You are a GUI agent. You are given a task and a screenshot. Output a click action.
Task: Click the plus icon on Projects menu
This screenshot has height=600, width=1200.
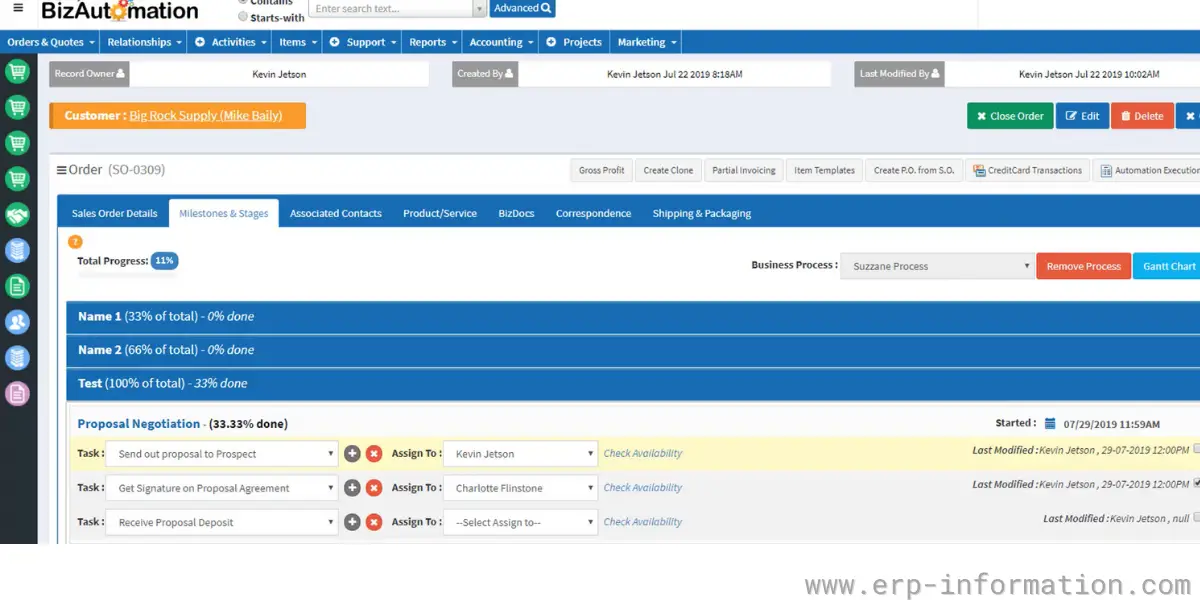(x=551, y=42)
